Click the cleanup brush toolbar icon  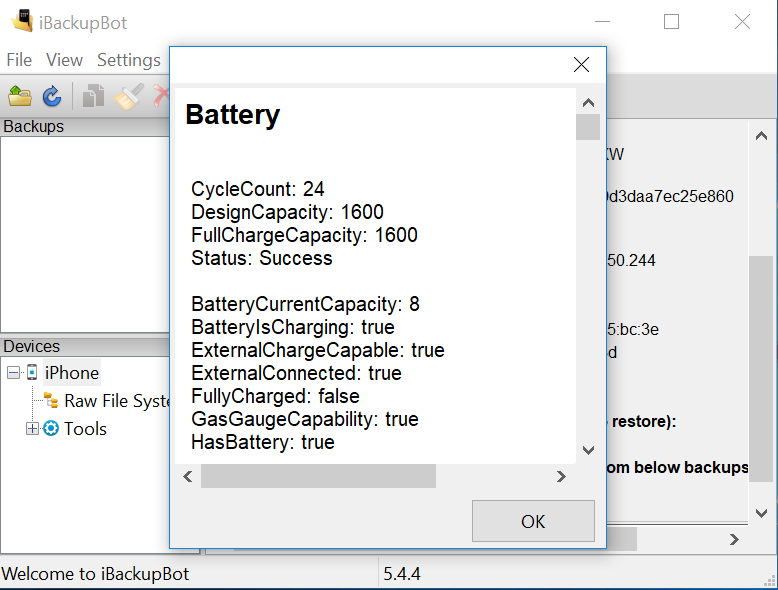coord(129,96)
